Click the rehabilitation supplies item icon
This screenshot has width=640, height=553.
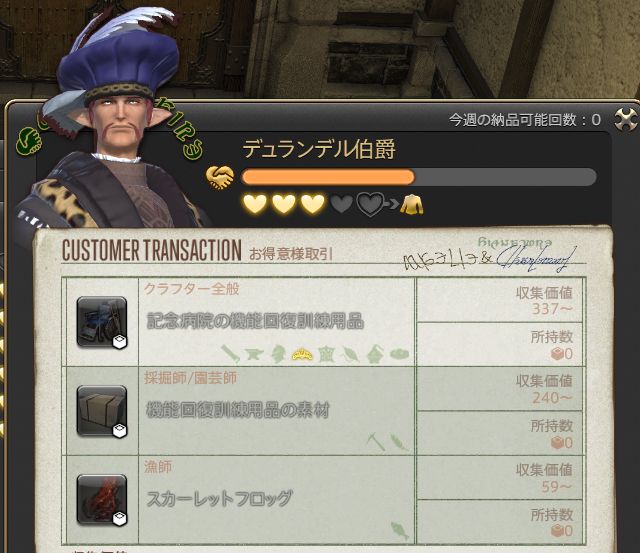[x=102, y=322]
